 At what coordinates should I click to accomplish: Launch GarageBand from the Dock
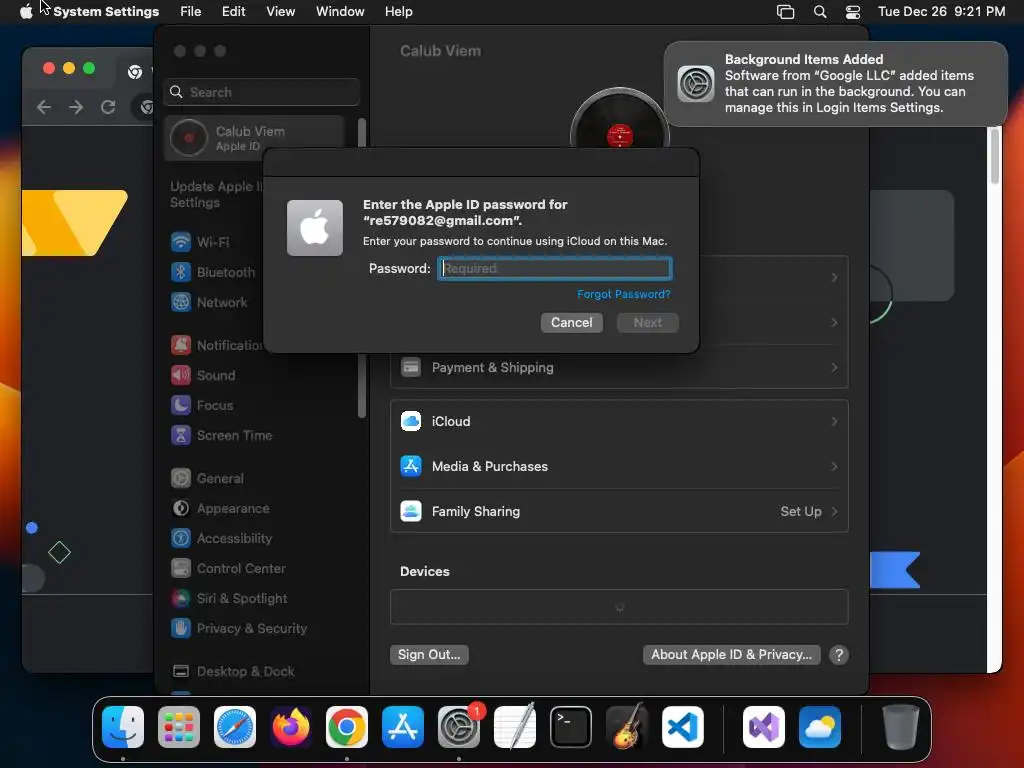627,727
